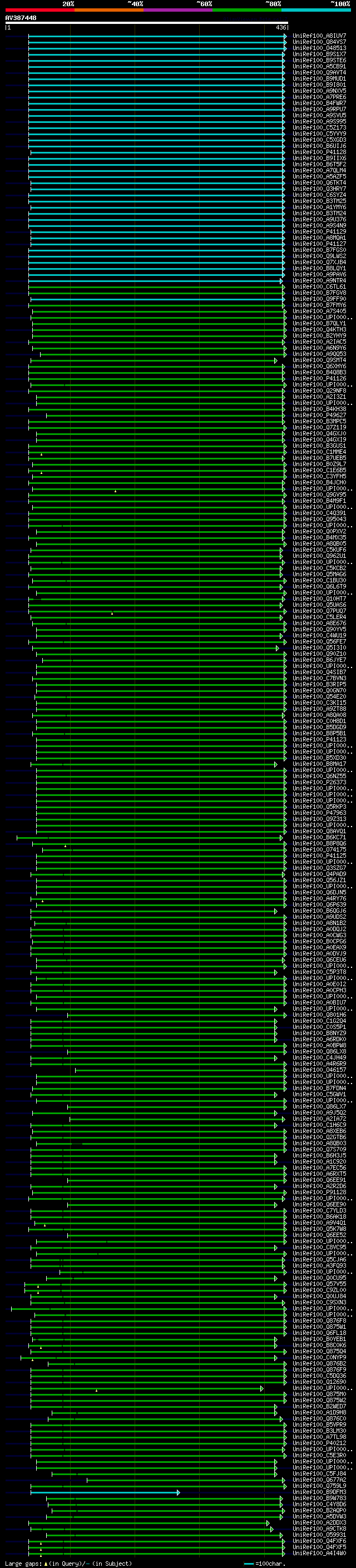Select the UniRef100_Q54E20 label
The height and width of the screenshot is (1568, 356).
tap(319, 696)
